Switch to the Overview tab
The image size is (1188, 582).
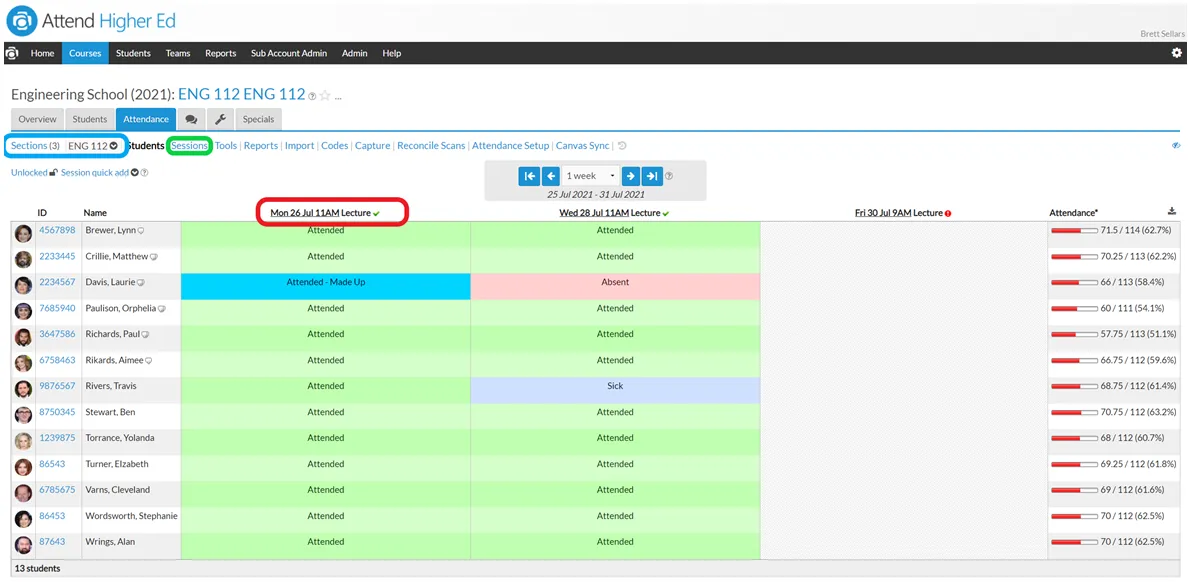click(38, 120)
